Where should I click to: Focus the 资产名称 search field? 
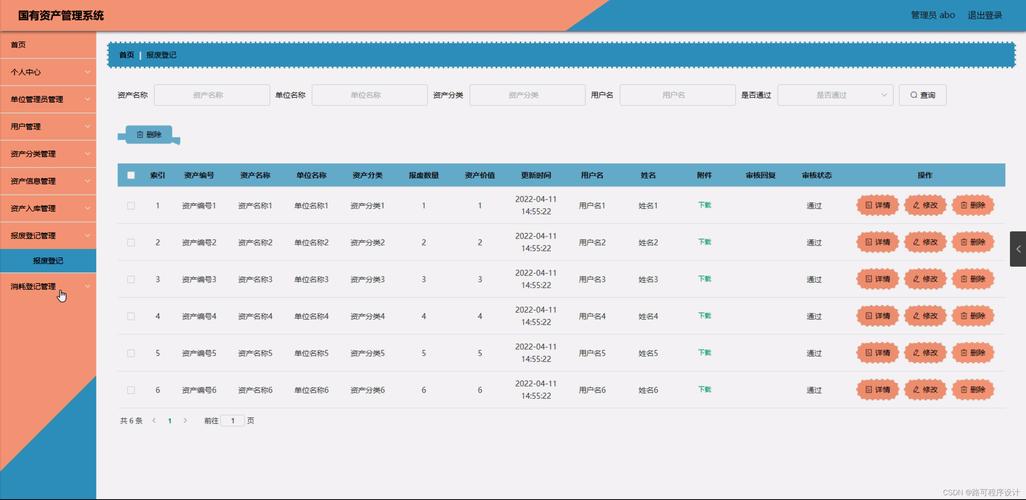pos(212,95)
